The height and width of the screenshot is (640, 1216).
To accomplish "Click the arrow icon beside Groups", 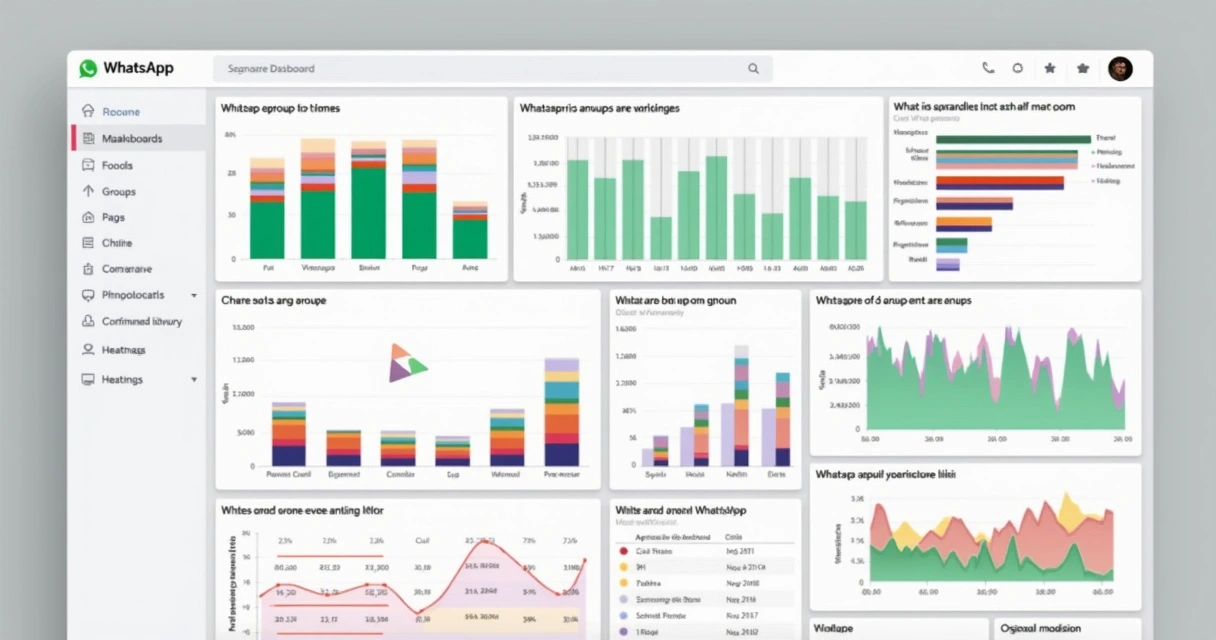I will click(88, 191).
